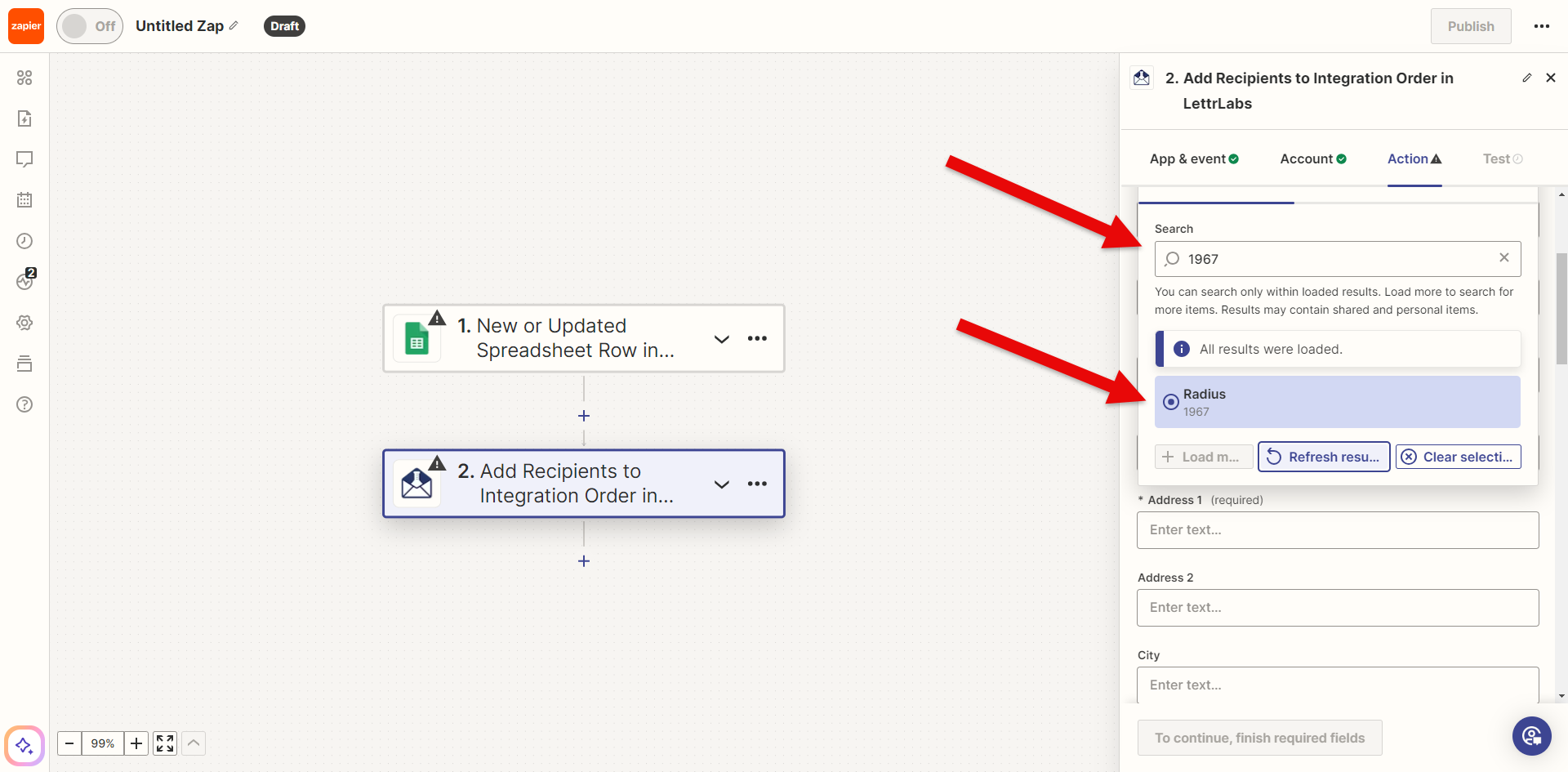This screenshot has height=772, width=1568.
Task: Edit the Untitled Zap name pencil
Action: [234, 26]
